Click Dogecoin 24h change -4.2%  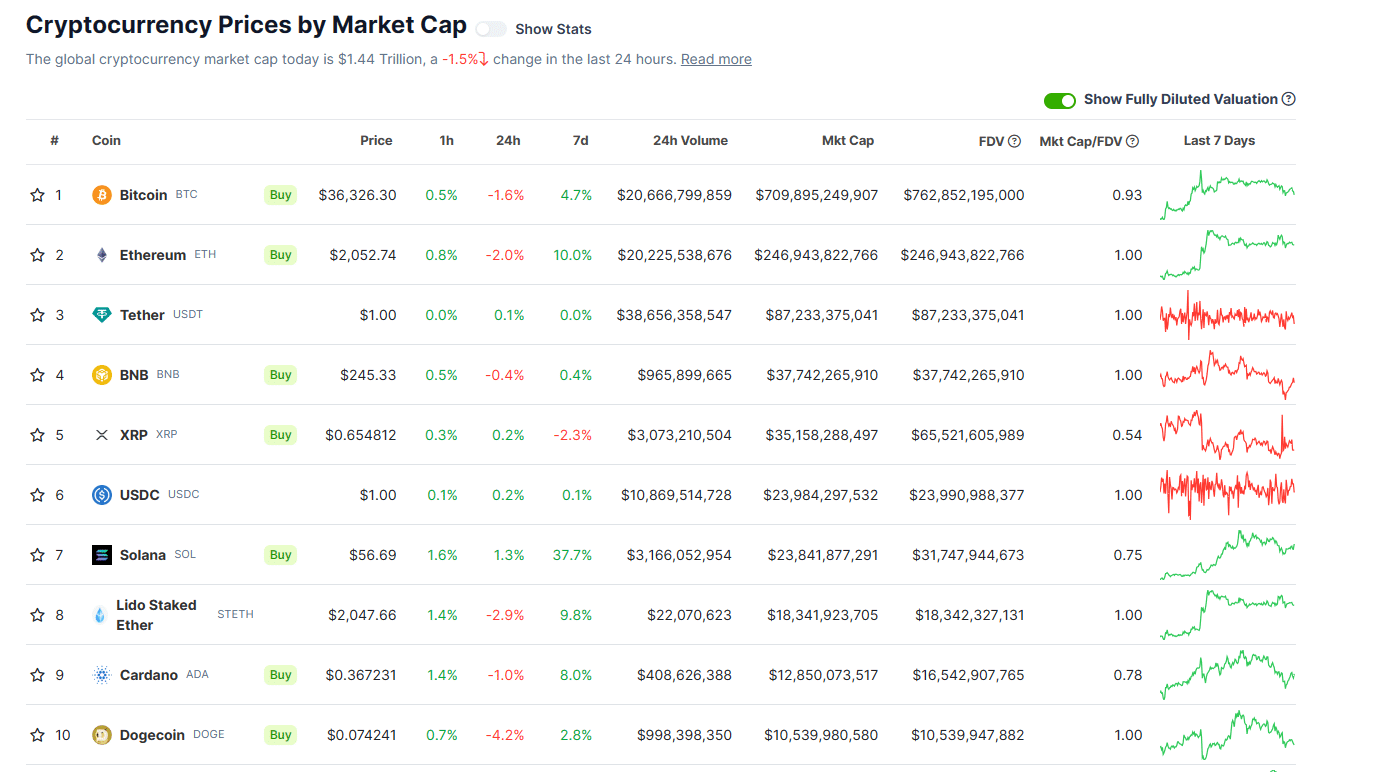coord(506,735)
